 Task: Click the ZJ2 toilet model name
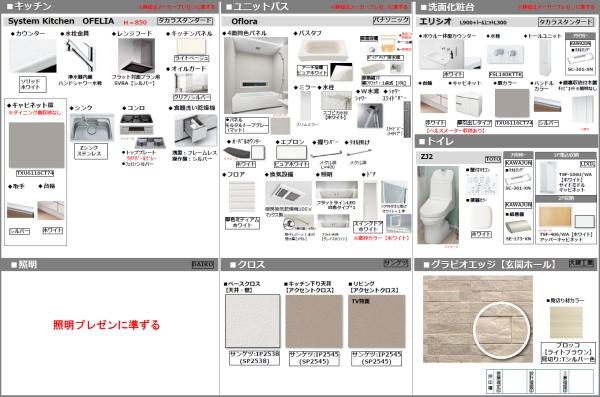pos(426,157)
